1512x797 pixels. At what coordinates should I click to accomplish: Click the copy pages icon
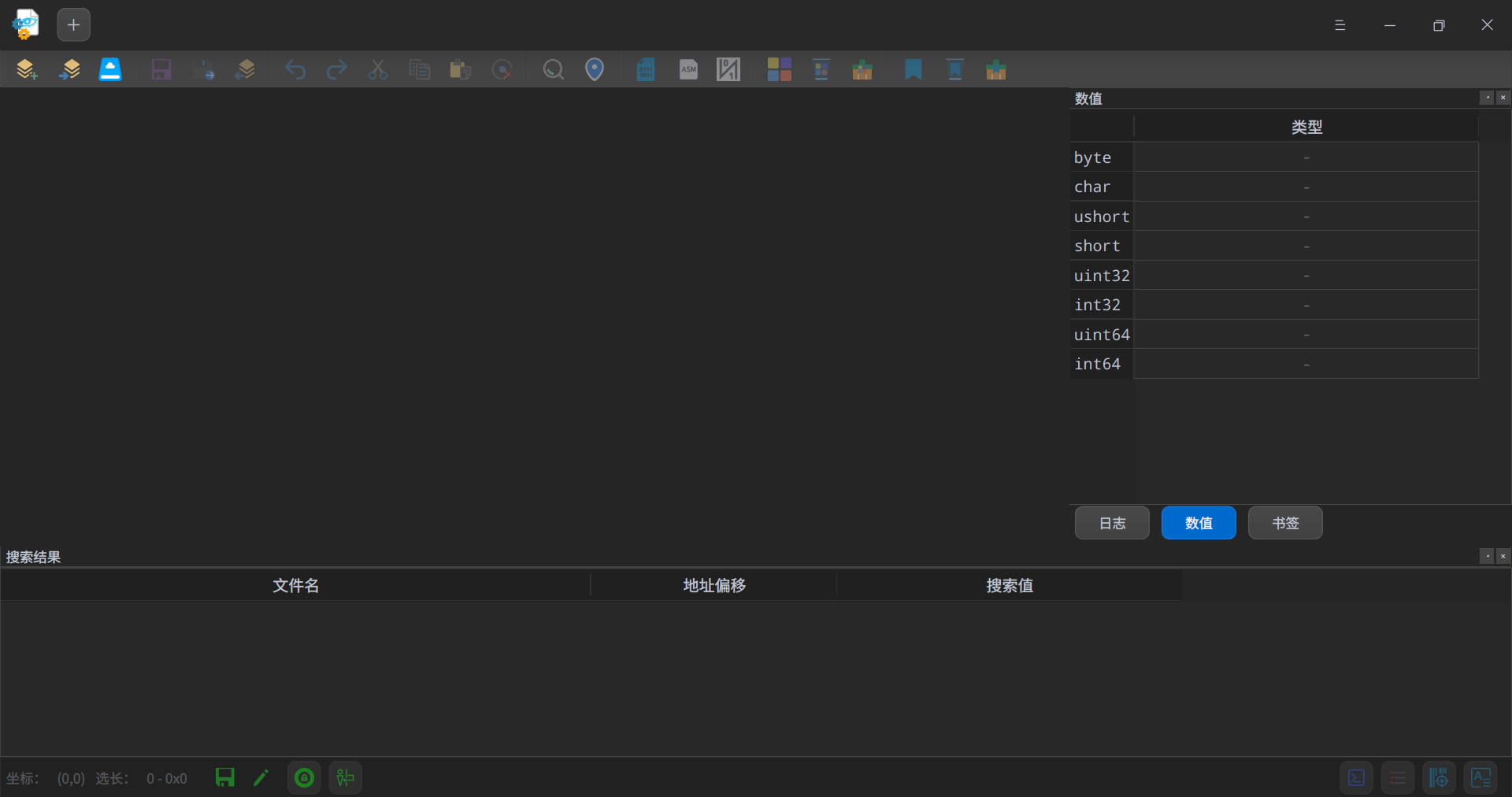coord(419,69)
